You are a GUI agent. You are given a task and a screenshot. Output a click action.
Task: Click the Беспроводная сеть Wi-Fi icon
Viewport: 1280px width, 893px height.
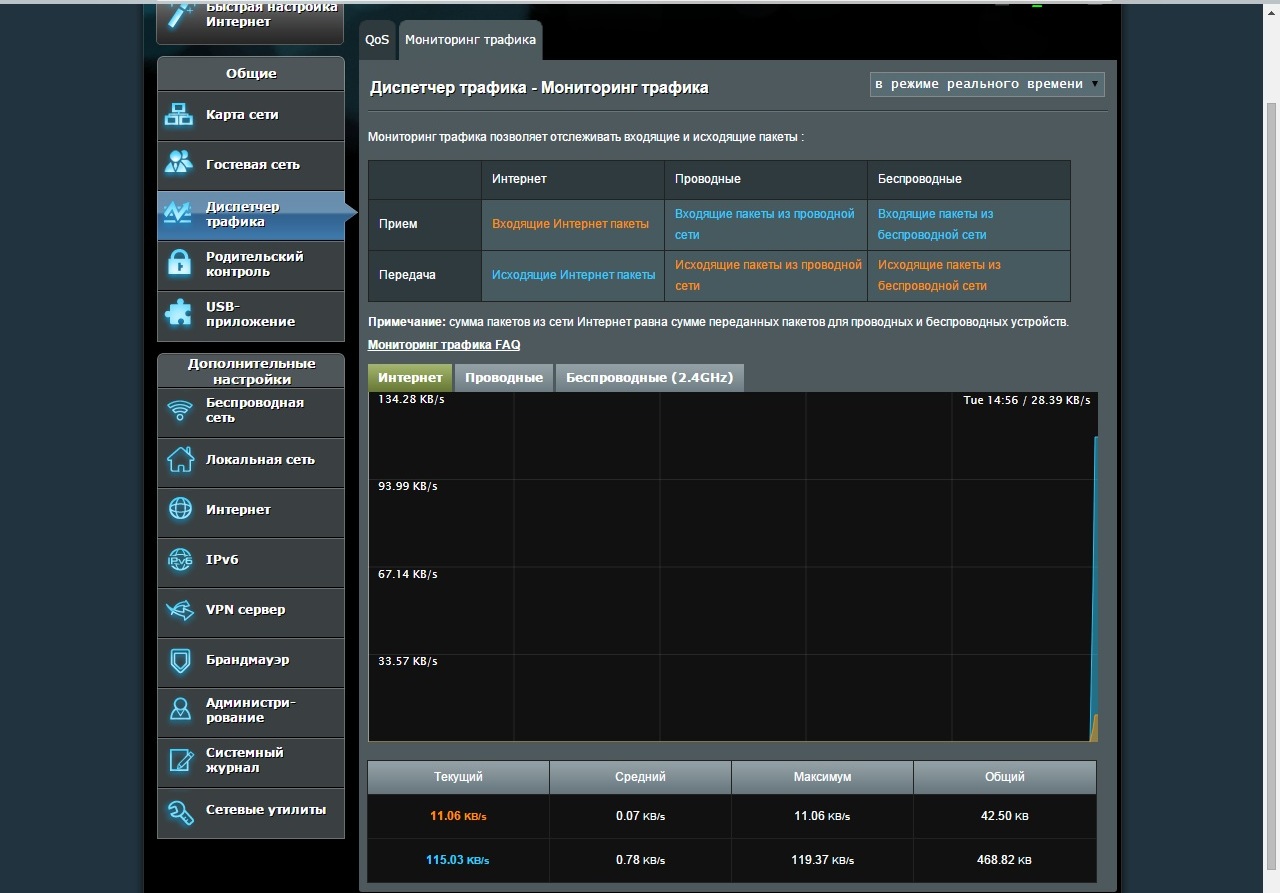tap(180, 410)
